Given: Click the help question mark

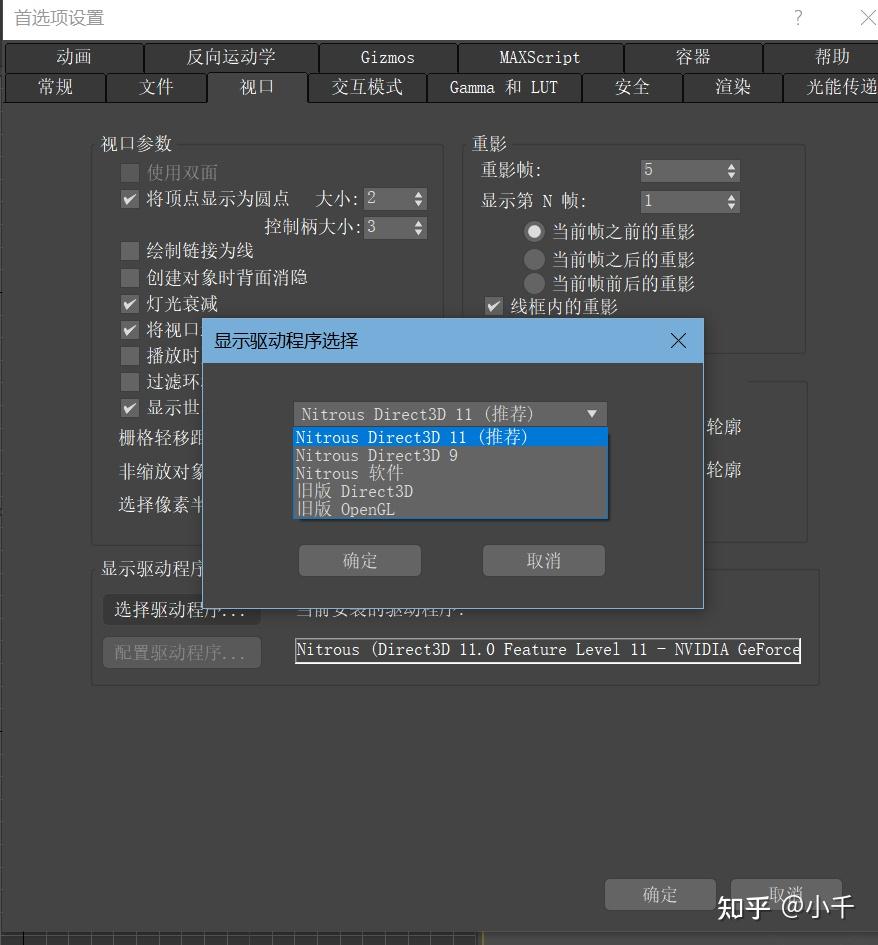Looking at the screenshot, I should pos(797,18).
